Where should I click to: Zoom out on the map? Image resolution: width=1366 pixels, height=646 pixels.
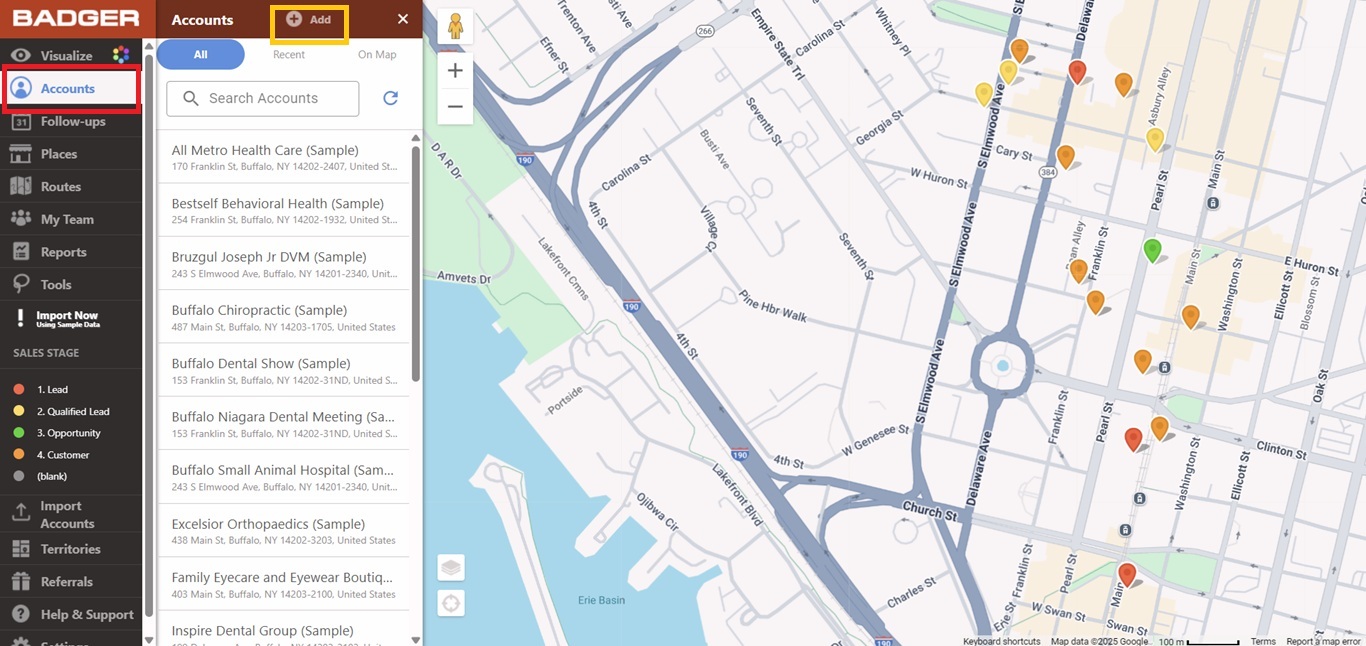point(455,106)
